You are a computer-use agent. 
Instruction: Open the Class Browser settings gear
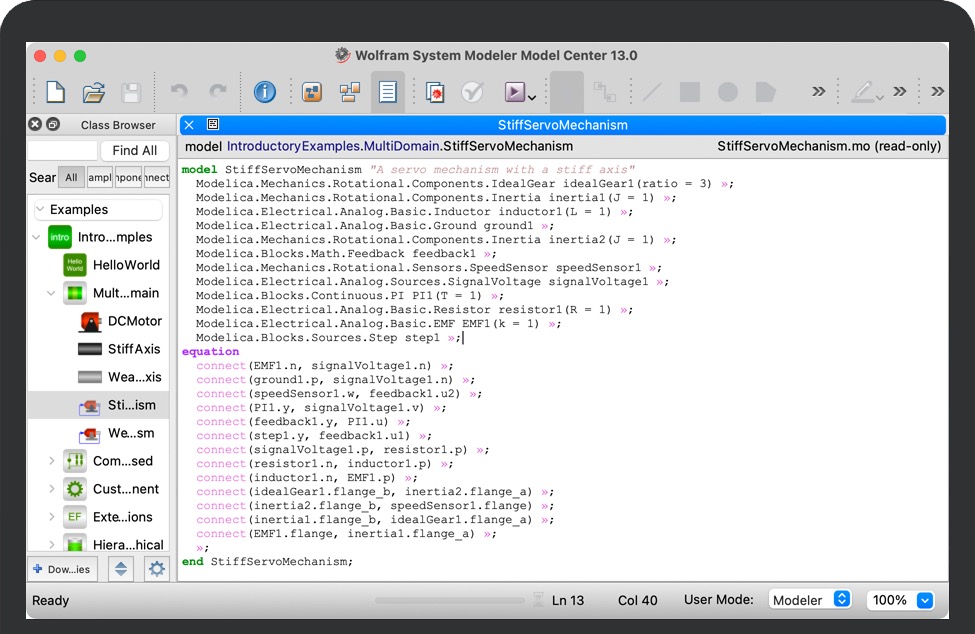click(156, 569)
